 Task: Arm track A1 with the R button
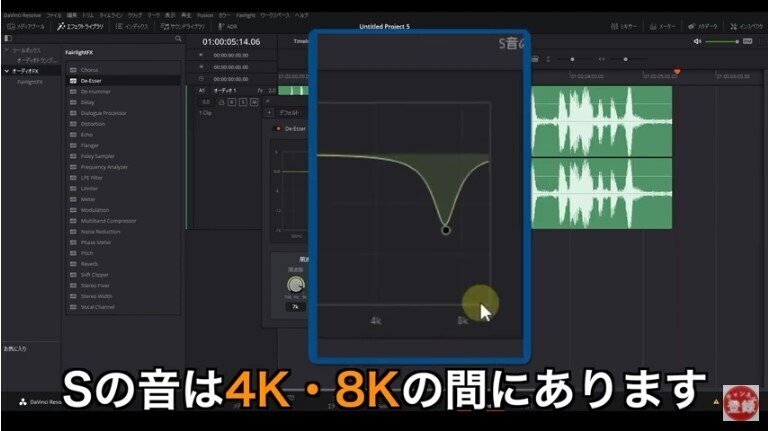(232, 102)
